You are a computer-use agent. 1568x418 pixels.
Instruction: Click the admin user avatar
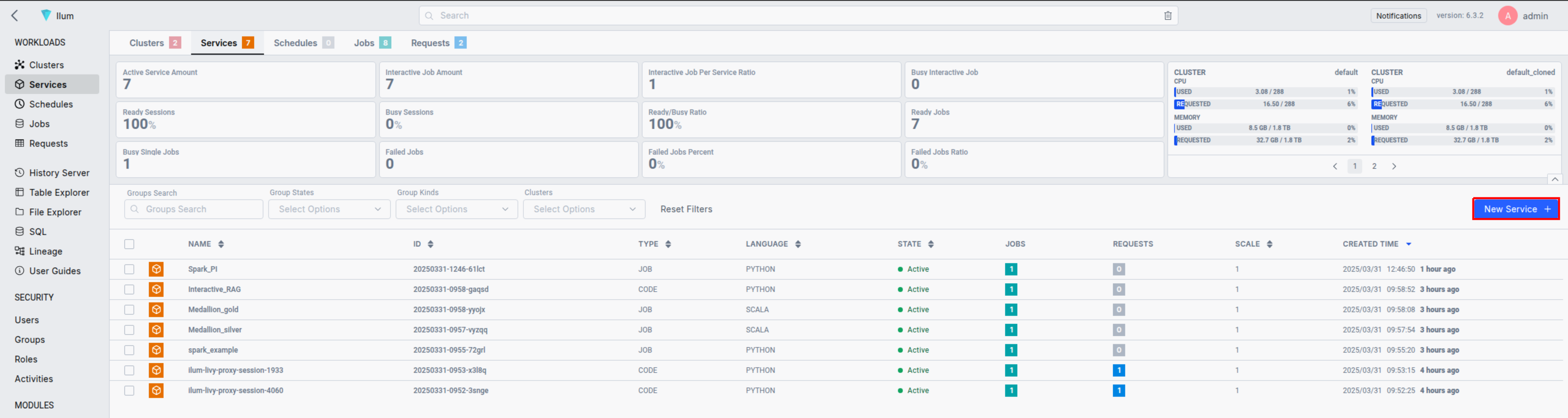coord(1507,16)
